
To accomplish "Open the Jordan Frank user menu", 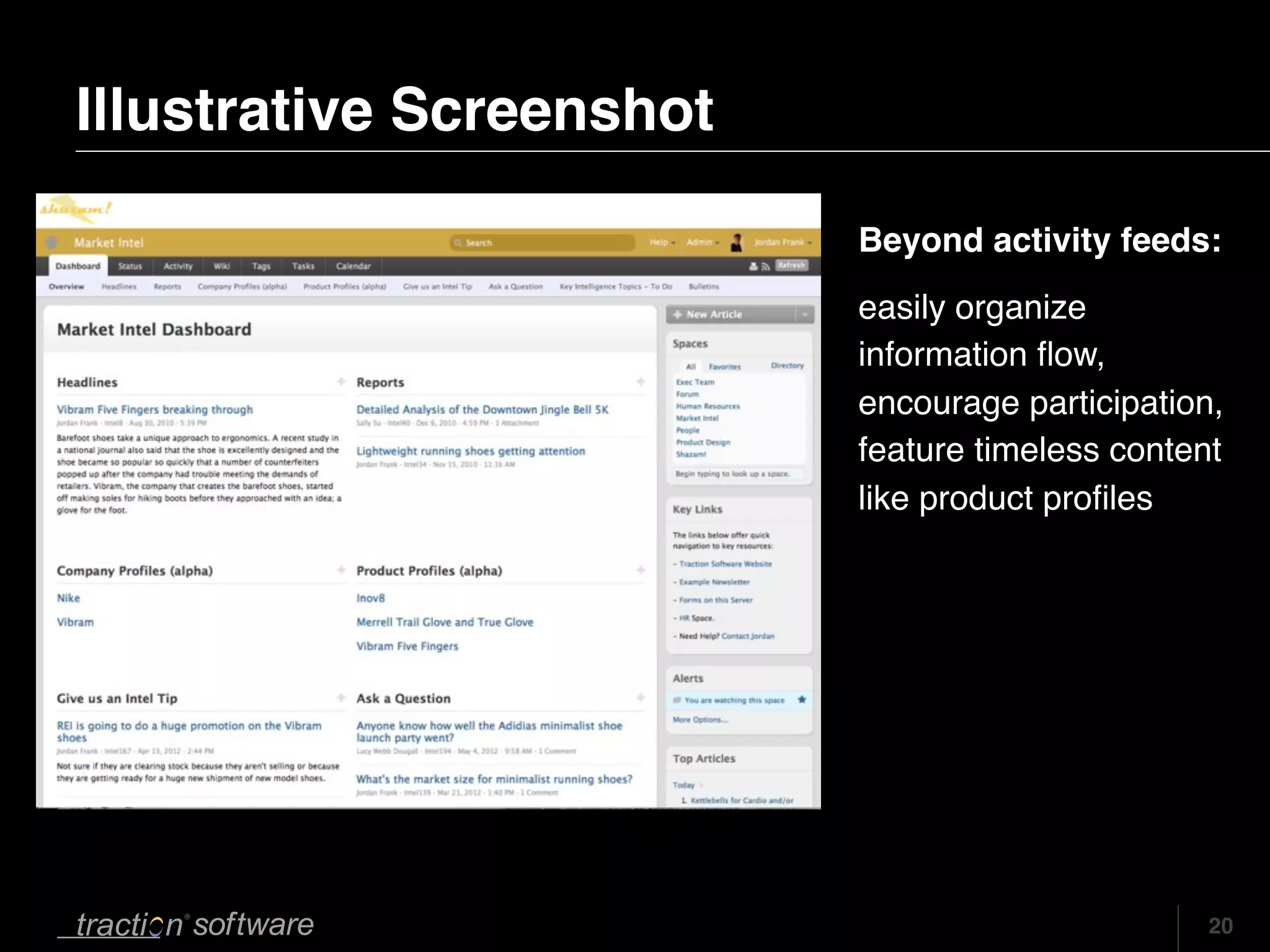I will click(783, 242).
